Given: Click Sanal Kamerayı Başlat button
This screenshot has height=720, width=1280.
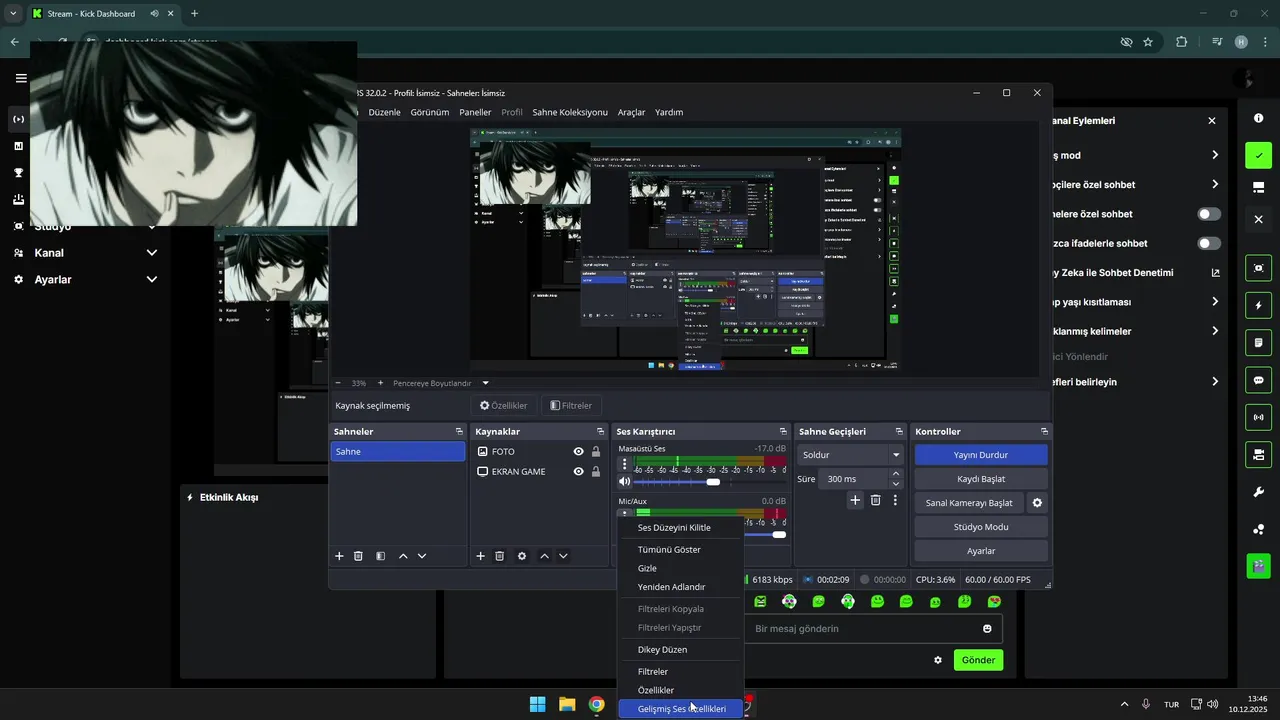Looking at the screenshot, I should click(969, 503).
